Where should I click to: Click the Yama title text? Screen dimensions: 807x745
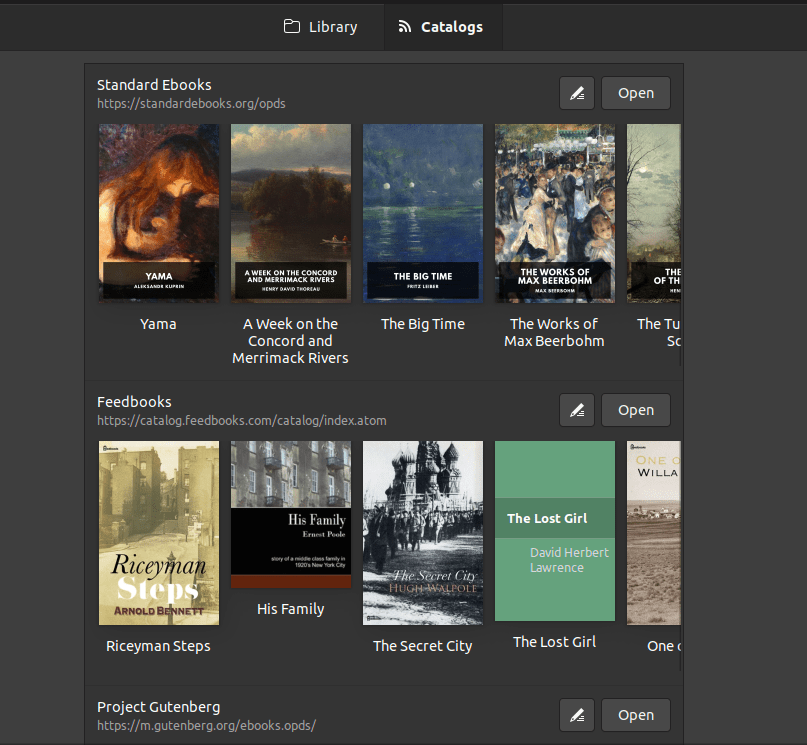(159, 324)
